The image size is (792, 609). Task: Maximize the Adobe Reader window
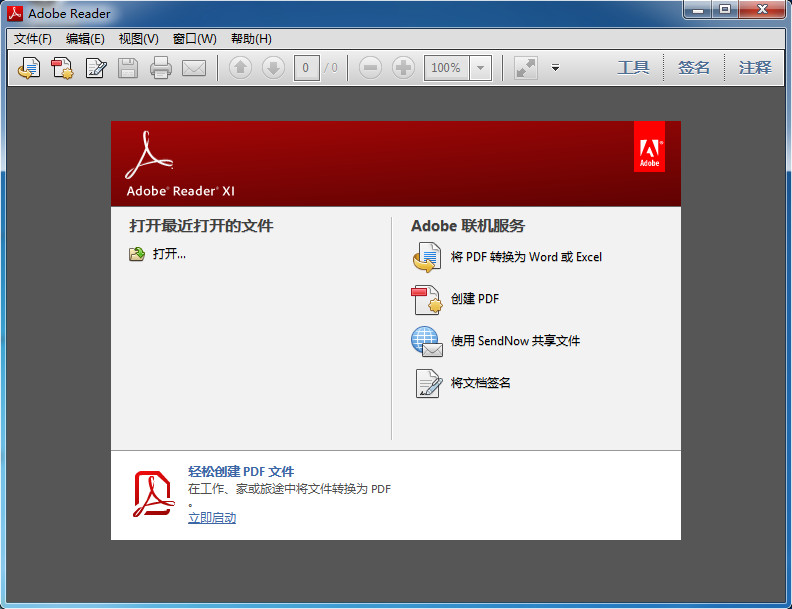(x=725, y=10)
